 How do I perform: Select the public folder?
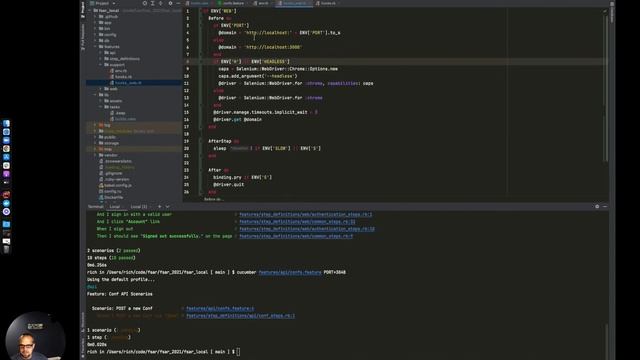(x=107, y=137)
